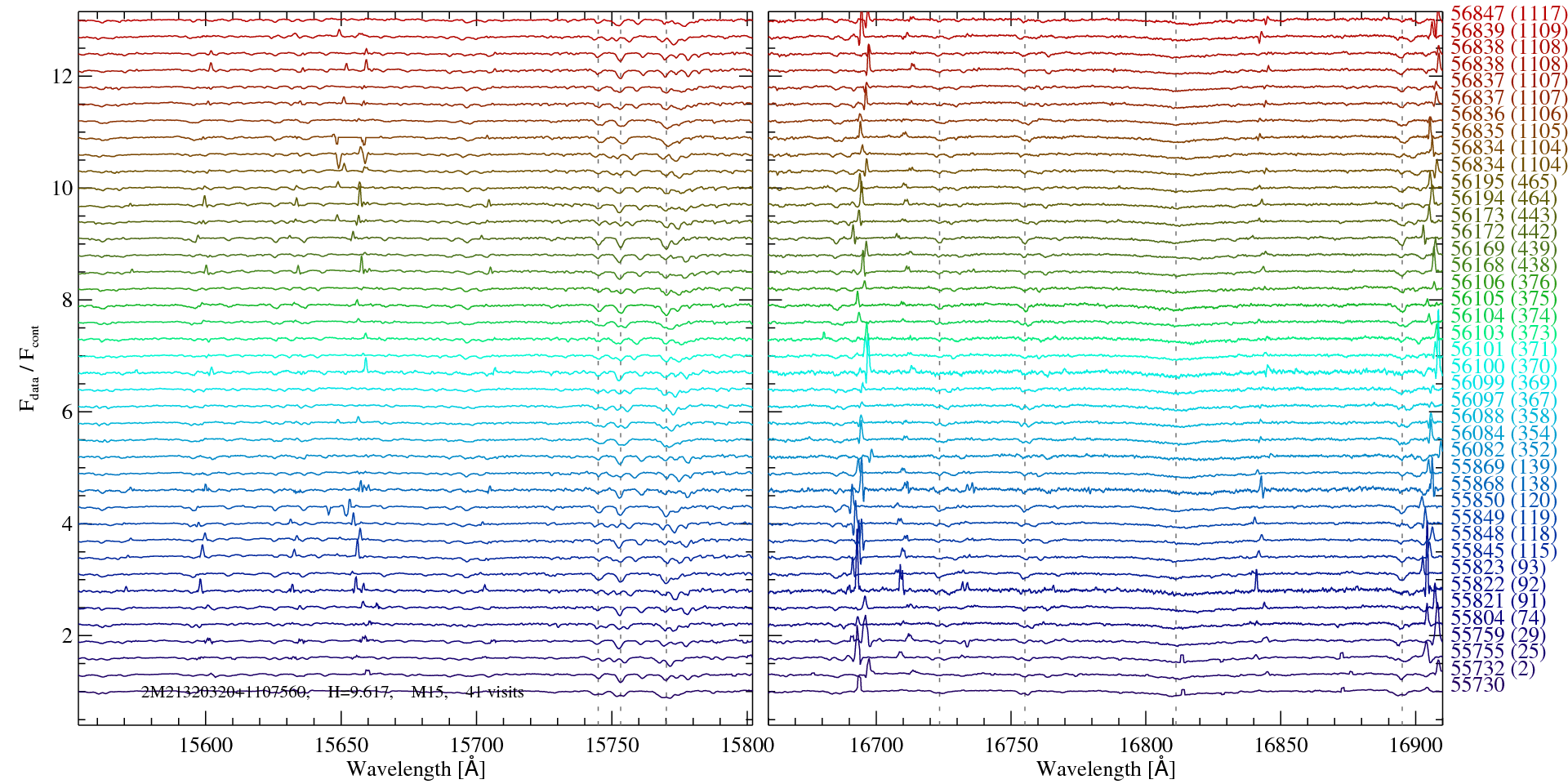Select the 55869 (139) visit label
This screenshot has width=1568, height=784.
click(1503, 467)
